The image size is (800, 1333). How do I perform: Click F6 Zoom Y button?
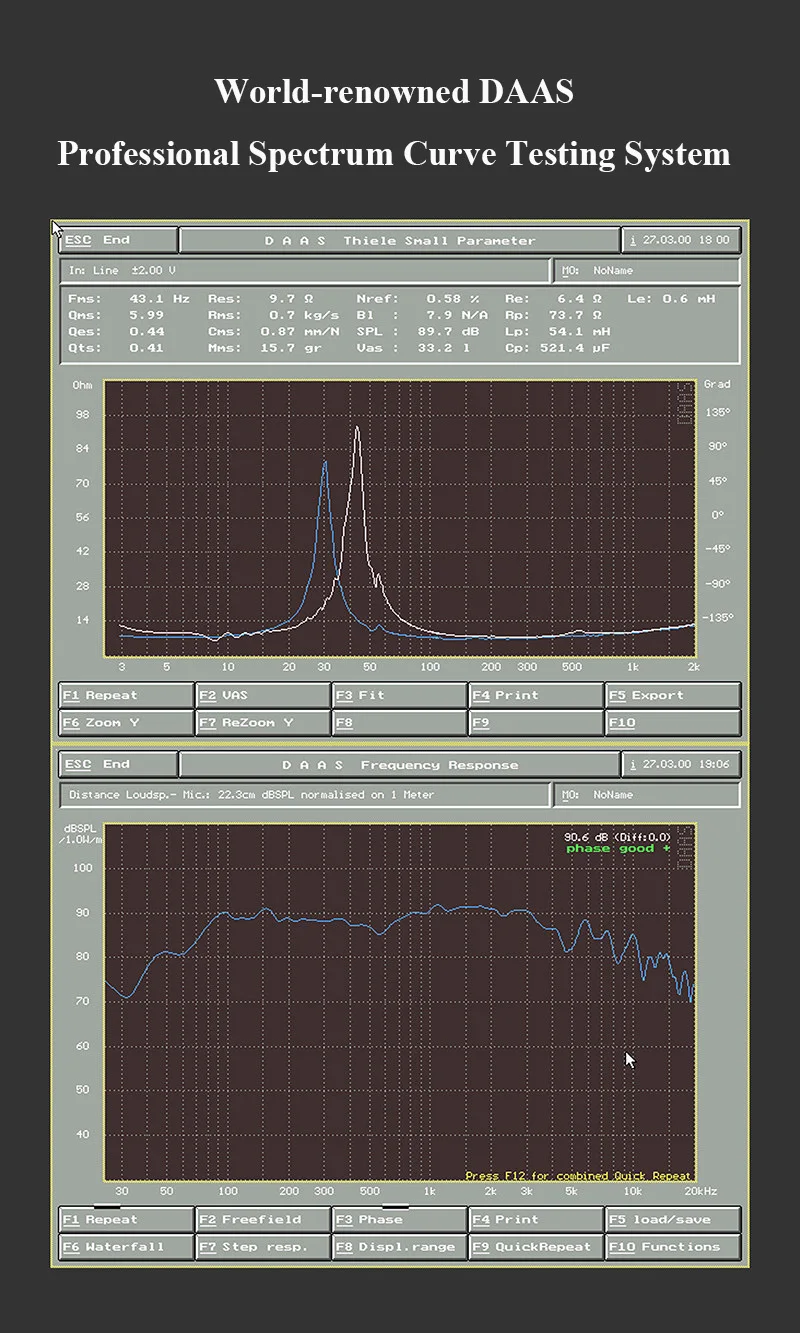click(126, 722)
